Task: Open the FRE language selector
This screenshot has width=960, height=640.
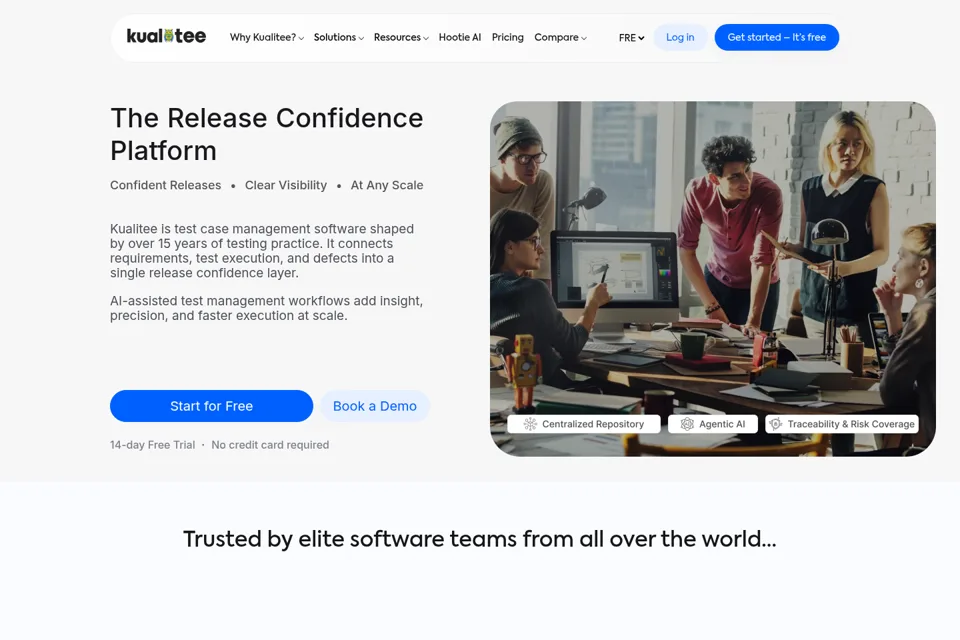Action: coord(631,38)
